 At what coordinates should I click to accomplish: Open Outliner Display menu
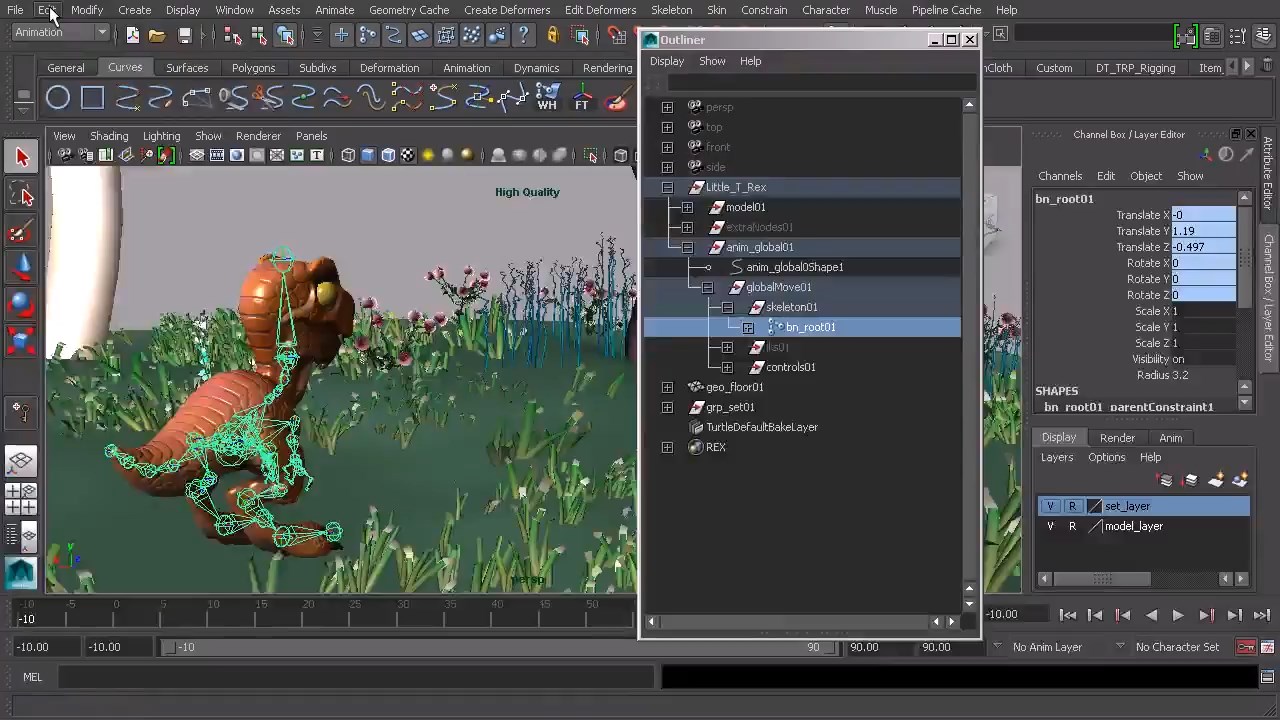667,61
